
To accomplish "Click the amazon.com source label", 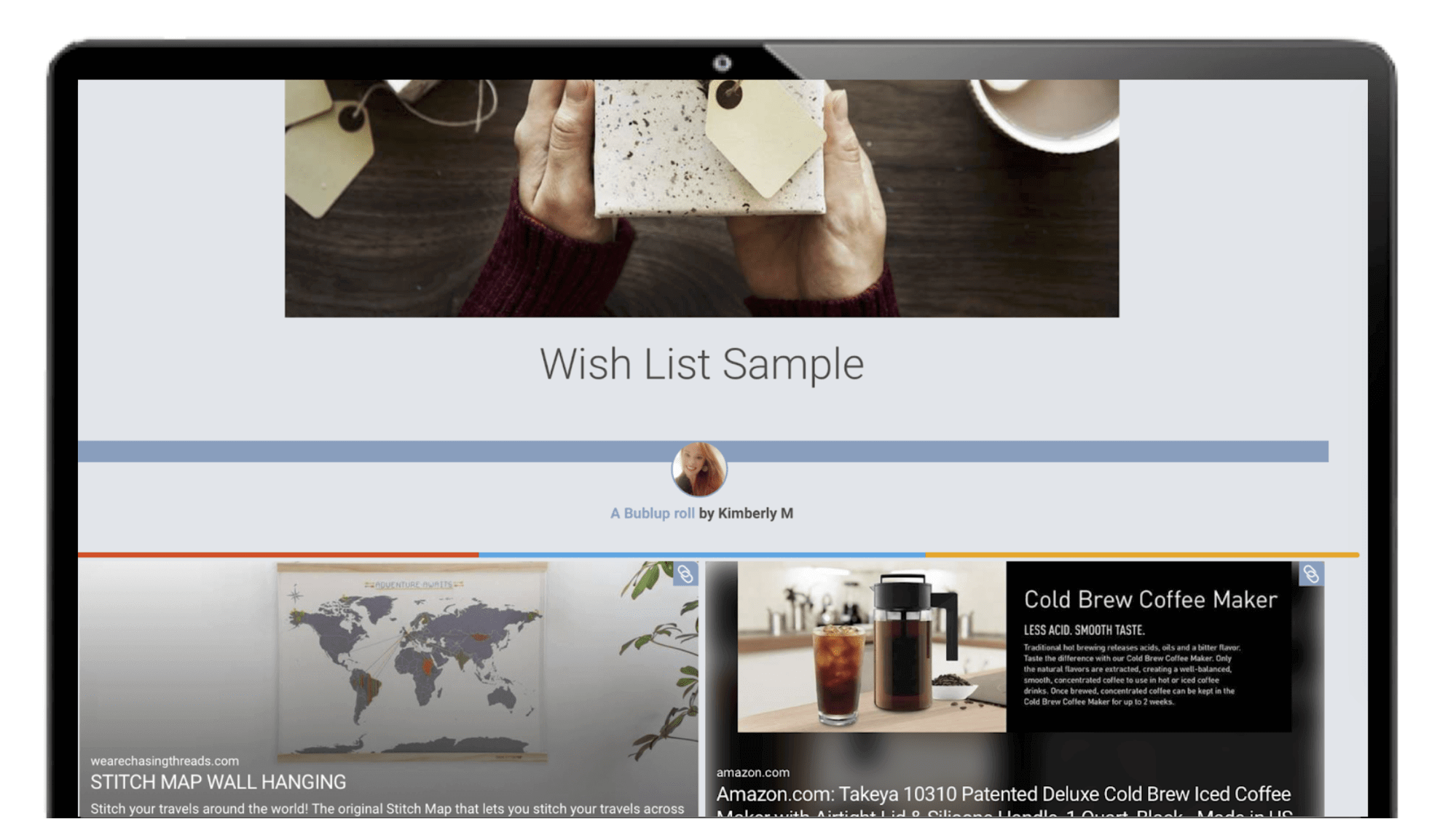I will pos(752,772).
